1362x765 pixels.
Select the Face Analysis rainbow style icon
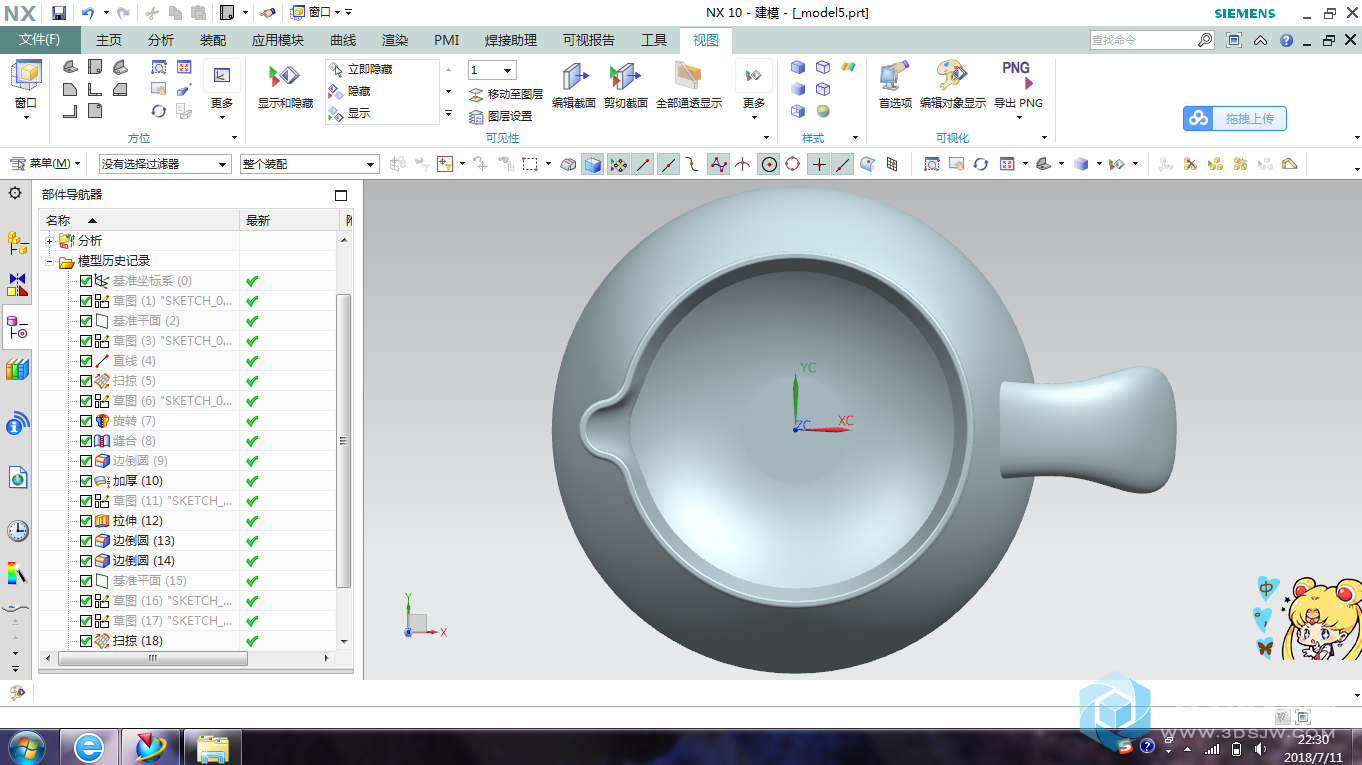coord(848,67)
